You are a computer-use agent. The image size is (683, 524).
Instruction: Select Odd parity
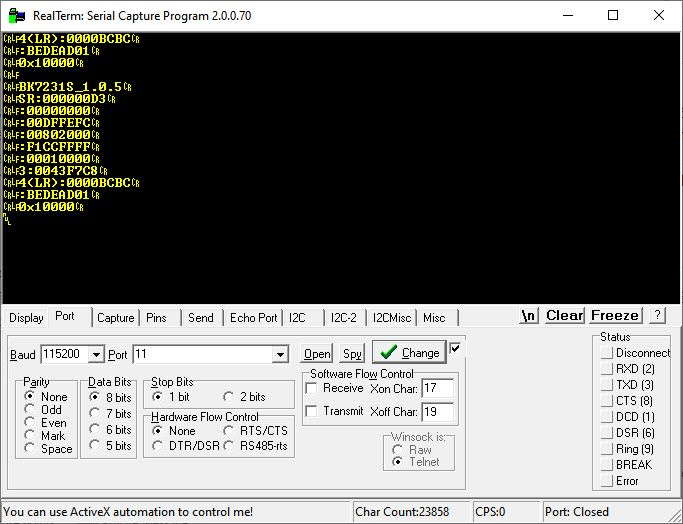(x=43, y=410)
